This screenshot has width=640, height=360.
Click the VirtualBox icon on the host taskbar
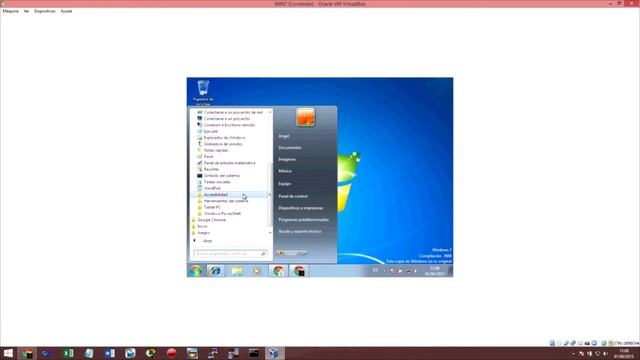point(274,353)
